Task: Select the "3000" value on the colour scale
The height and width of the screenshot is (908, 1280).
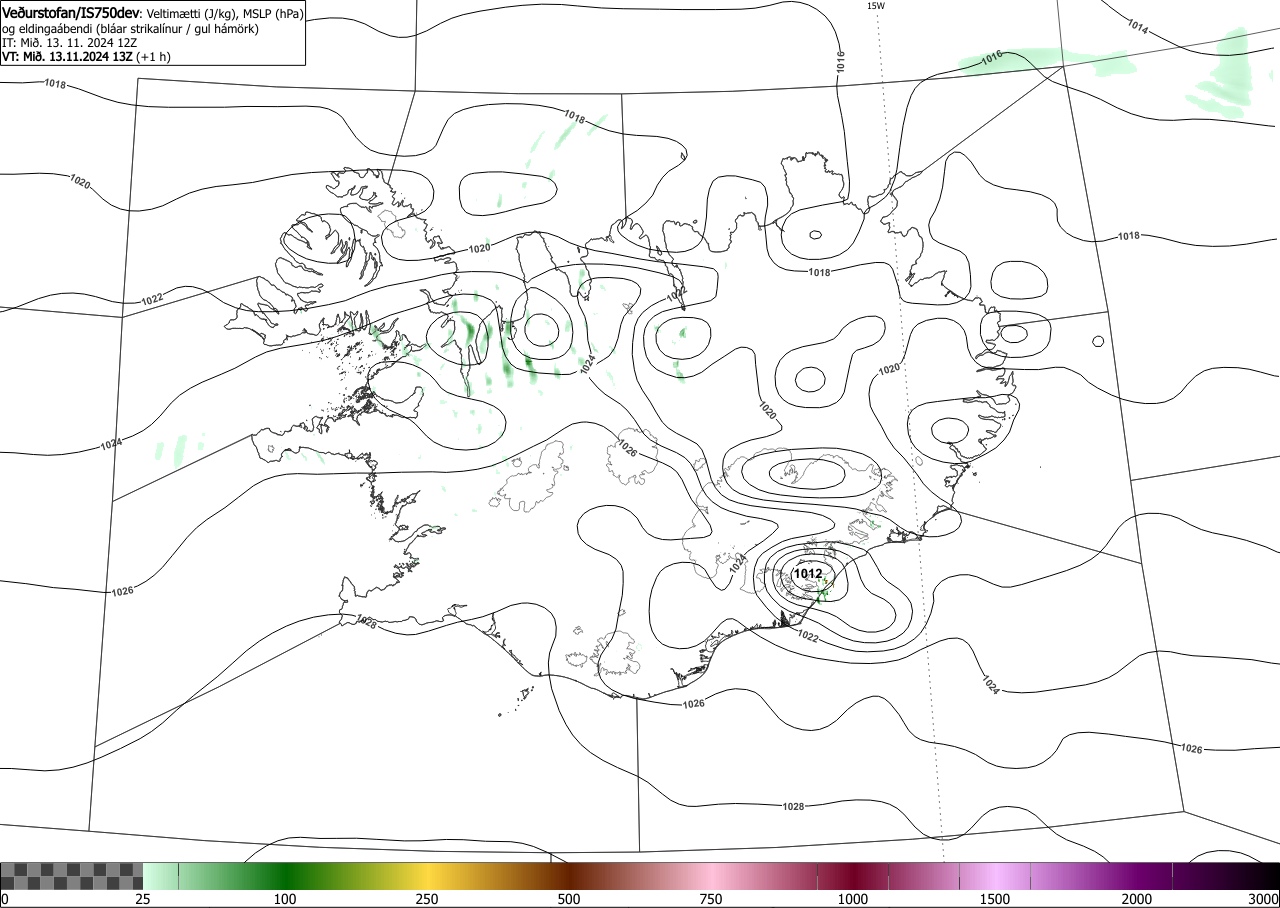Action: coord(1264,899)
